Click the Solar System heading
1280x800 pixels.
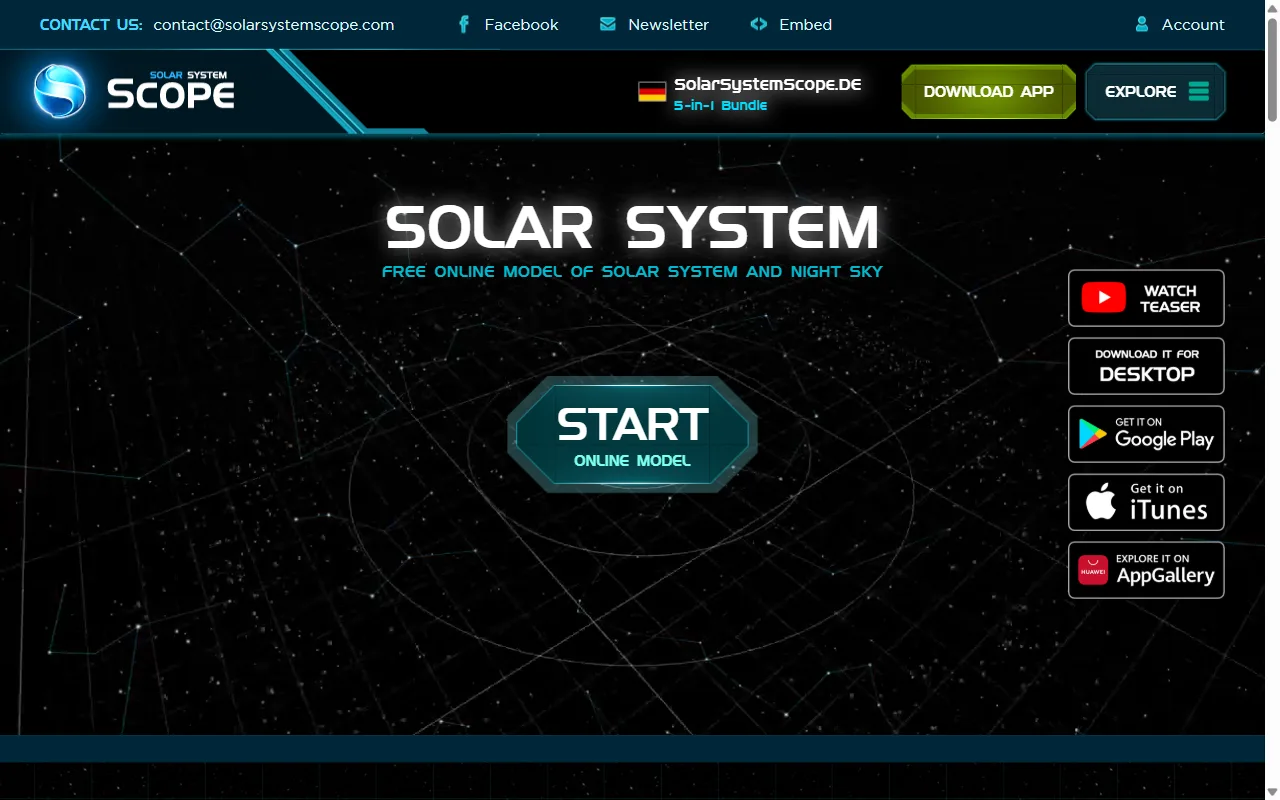point(632,227)
